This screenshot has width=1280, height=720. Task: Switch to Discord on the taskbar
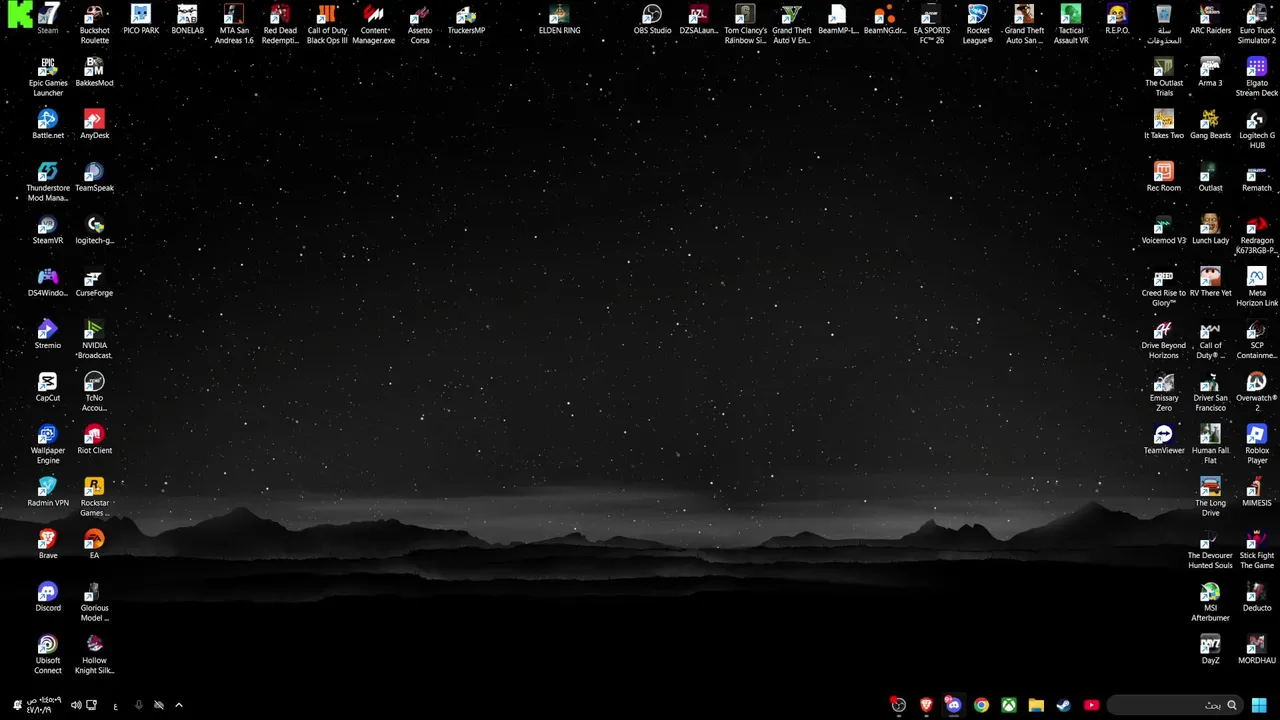pyautogui.click(x=953, y=705)
